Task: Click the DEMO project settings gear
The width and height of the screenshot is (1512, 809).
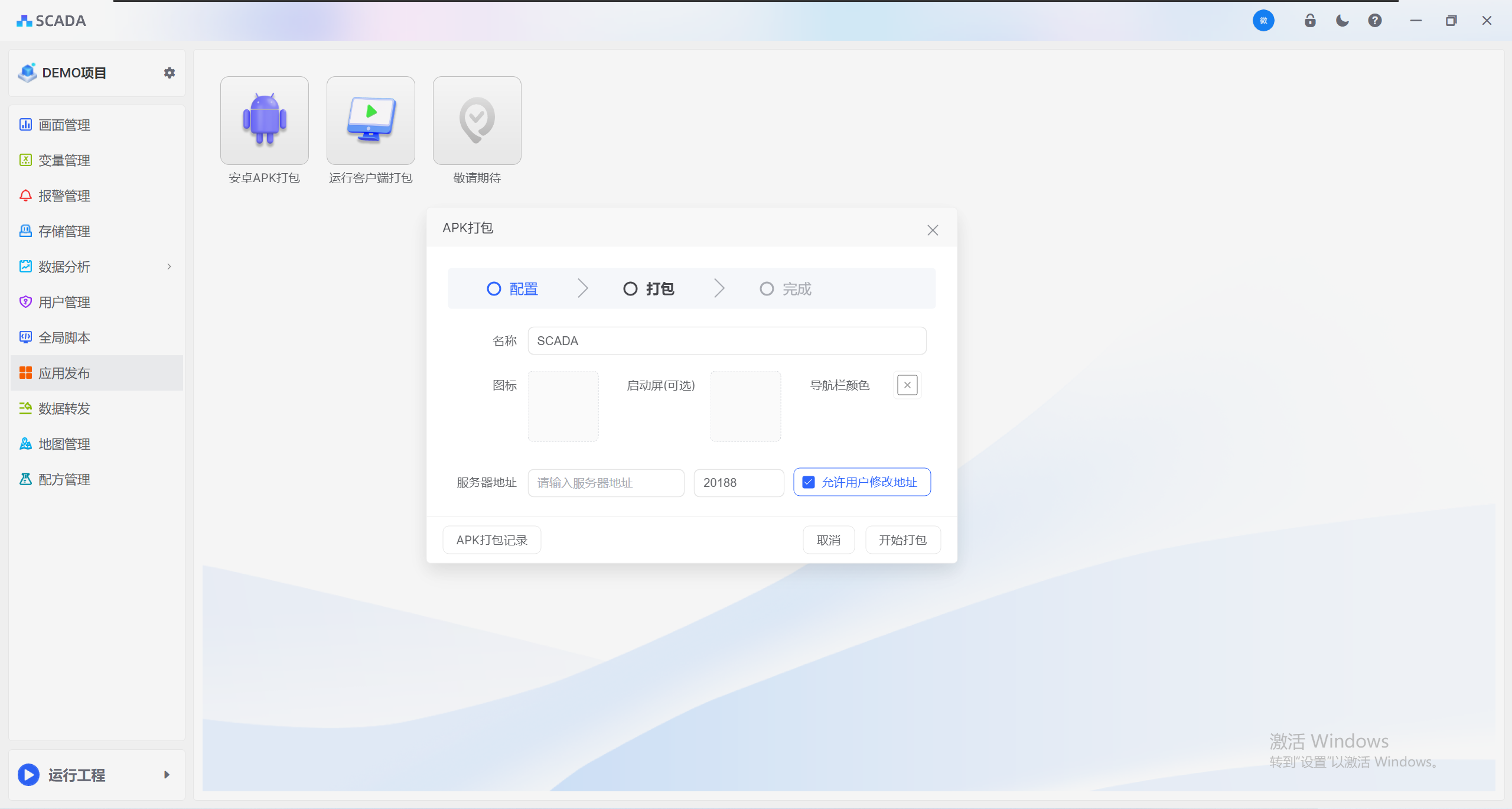Action: pos(170,73)
